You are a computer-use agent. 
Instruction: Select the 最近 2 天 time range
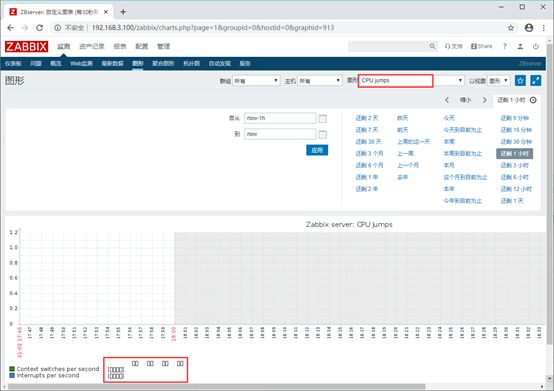pyautogui.click(x=367, y=118)
